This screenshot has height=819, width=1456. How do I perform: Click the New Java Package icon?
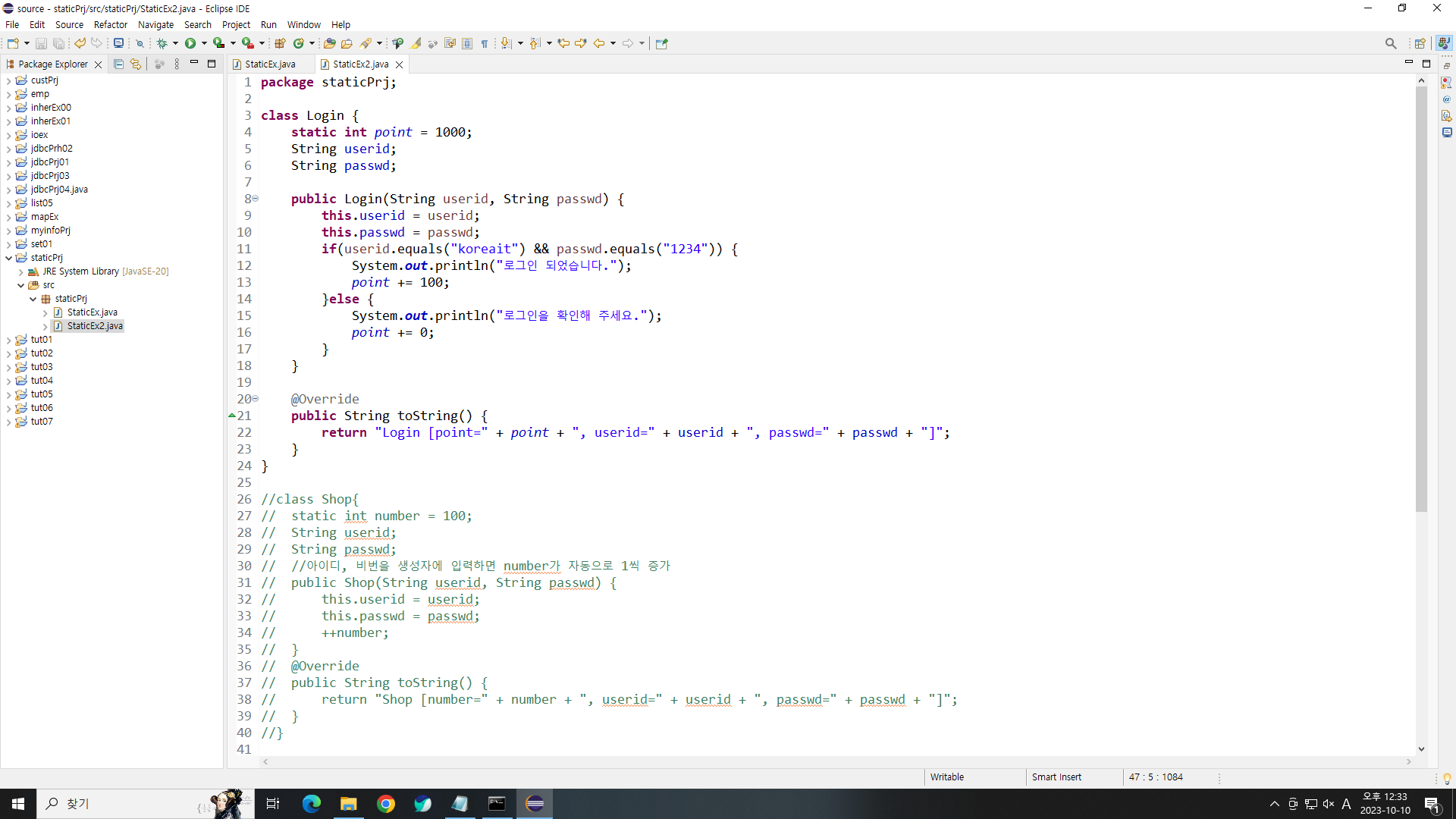tap(280, 43)
